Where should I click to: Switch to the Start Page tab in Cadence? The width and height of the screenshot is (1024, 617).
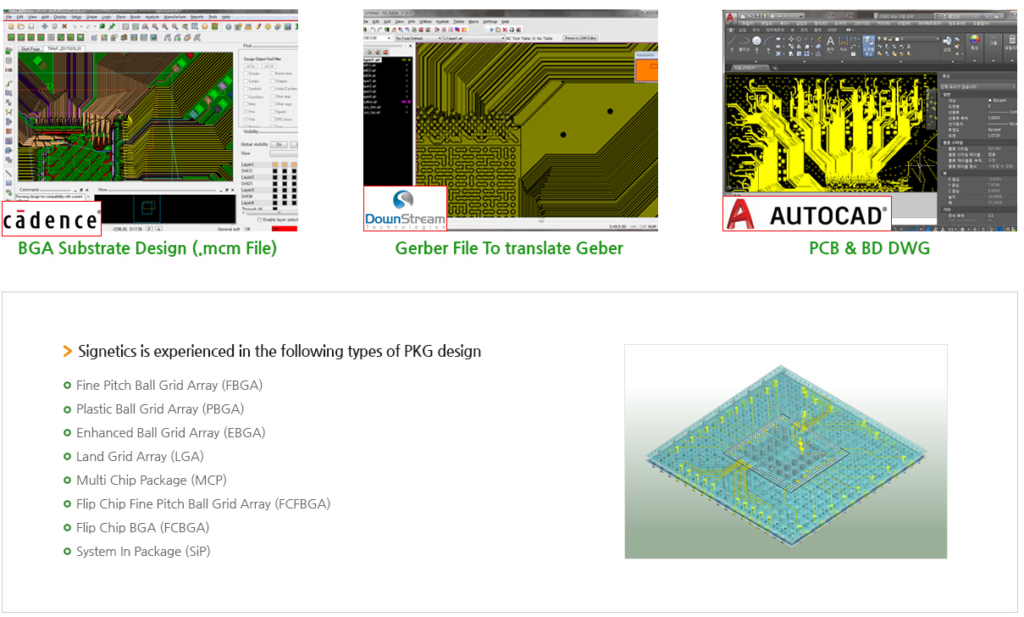click(31, 47)
